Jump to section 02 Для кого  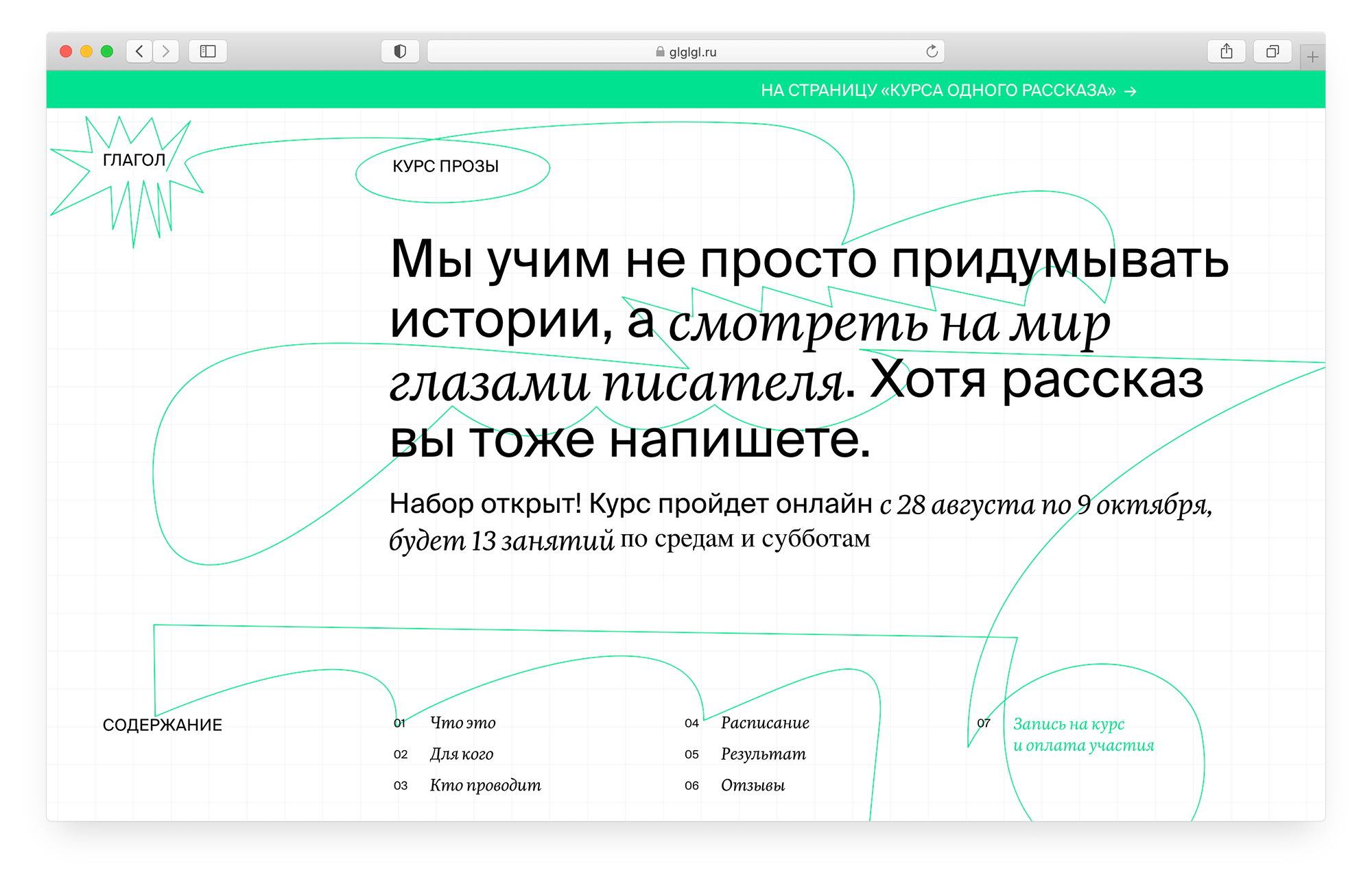click(461, 754)
